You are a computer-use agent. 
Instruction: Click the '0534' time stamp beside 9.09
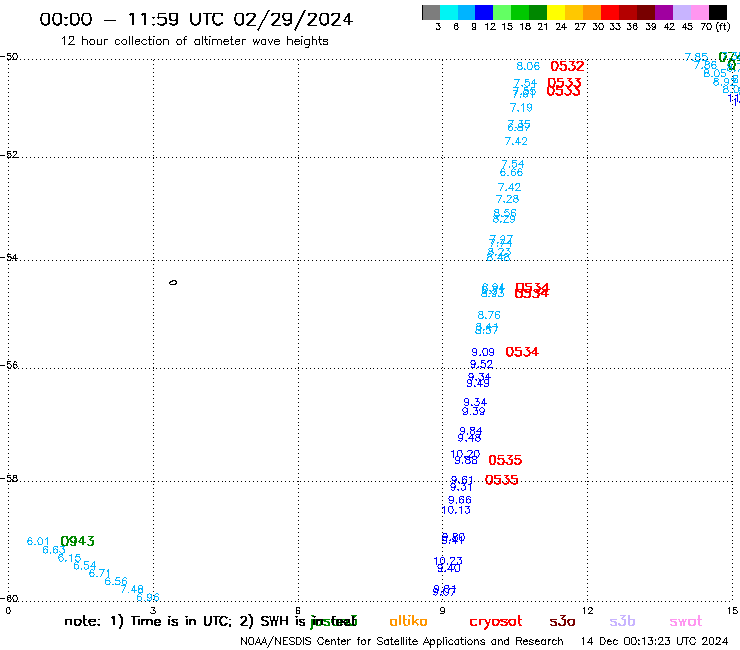(x=522, y=352)
